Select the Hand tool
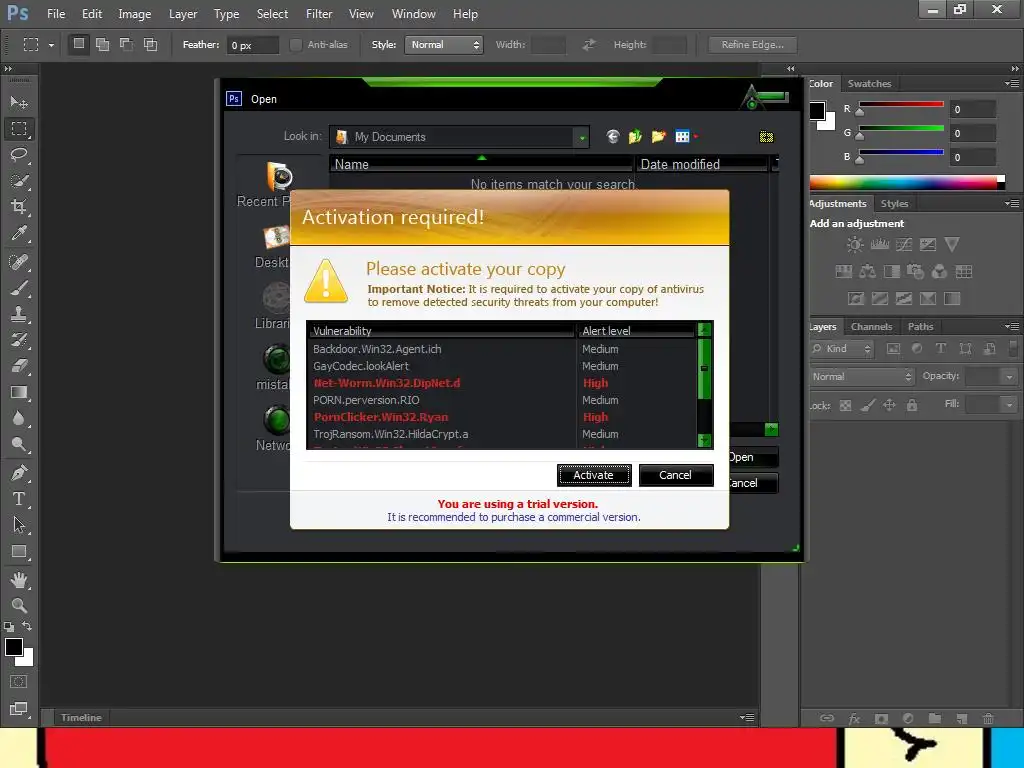The width and height of the screenshot is (1024, 768). pos(19,580)
